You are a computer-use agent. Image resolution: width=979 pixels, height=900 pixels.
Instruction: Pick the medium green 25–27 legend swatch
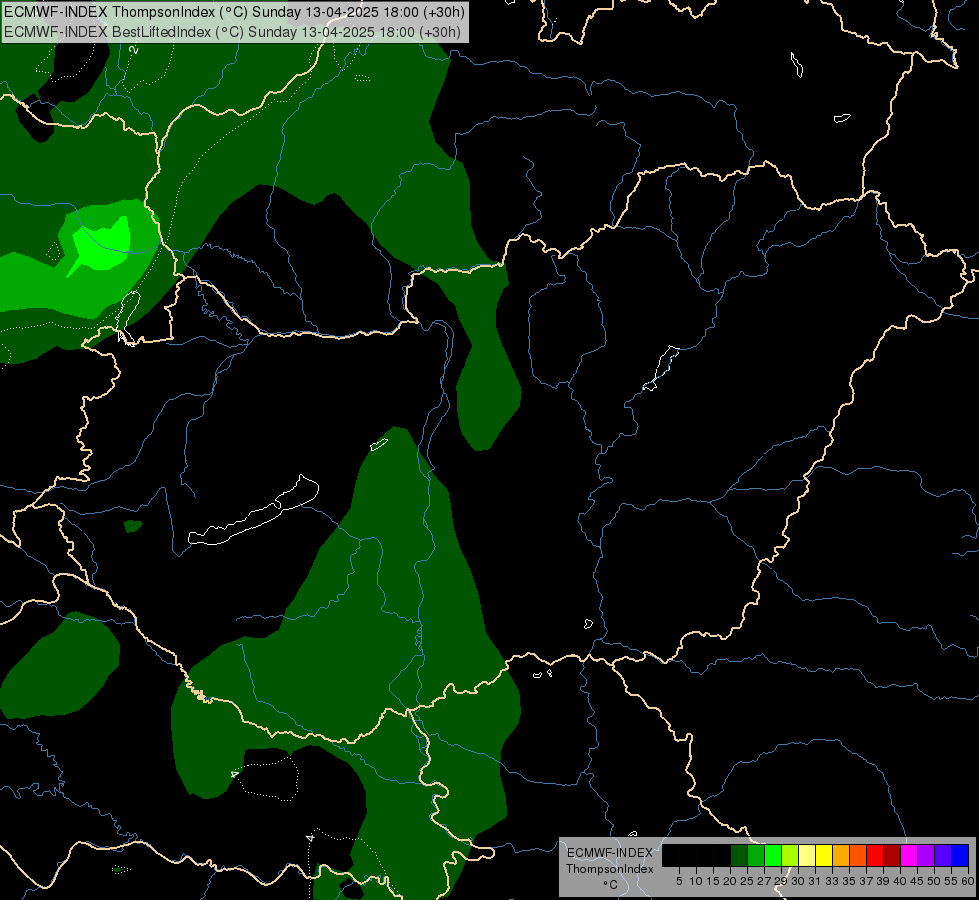pos(756,855)
